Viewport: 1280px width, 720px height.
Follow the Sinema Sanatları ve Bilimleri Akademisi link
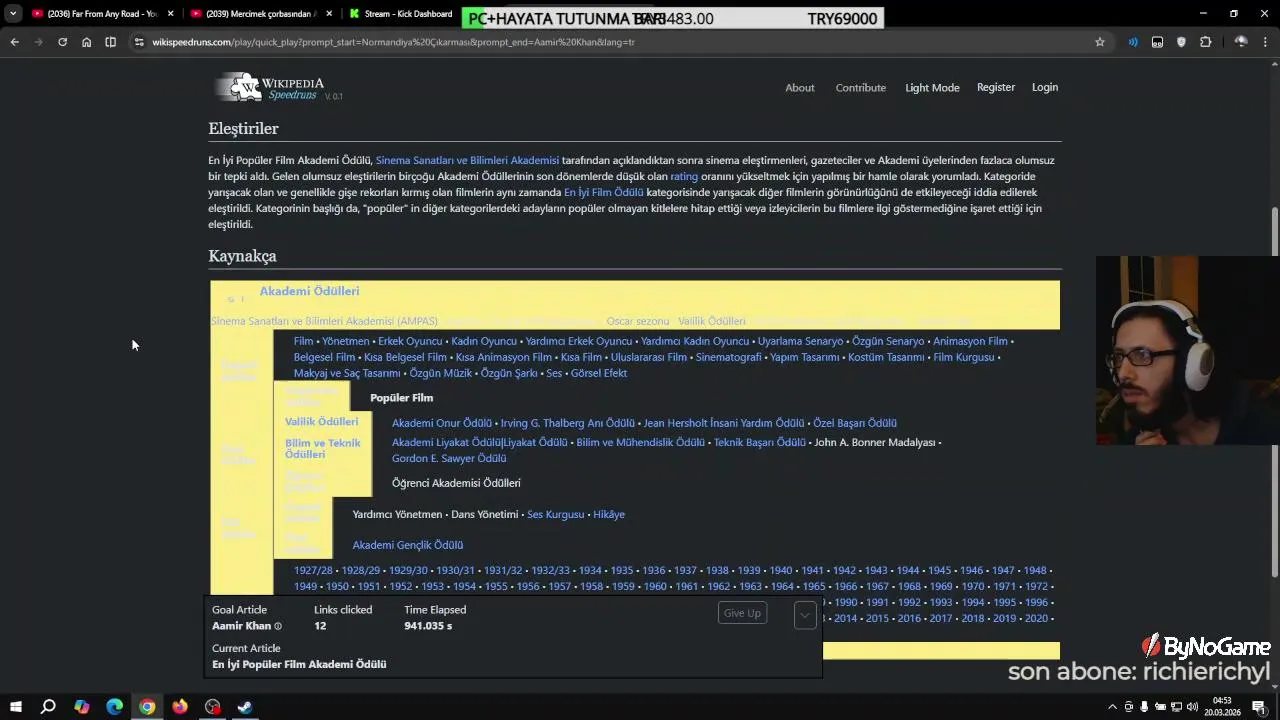click(x=467, y=160)
